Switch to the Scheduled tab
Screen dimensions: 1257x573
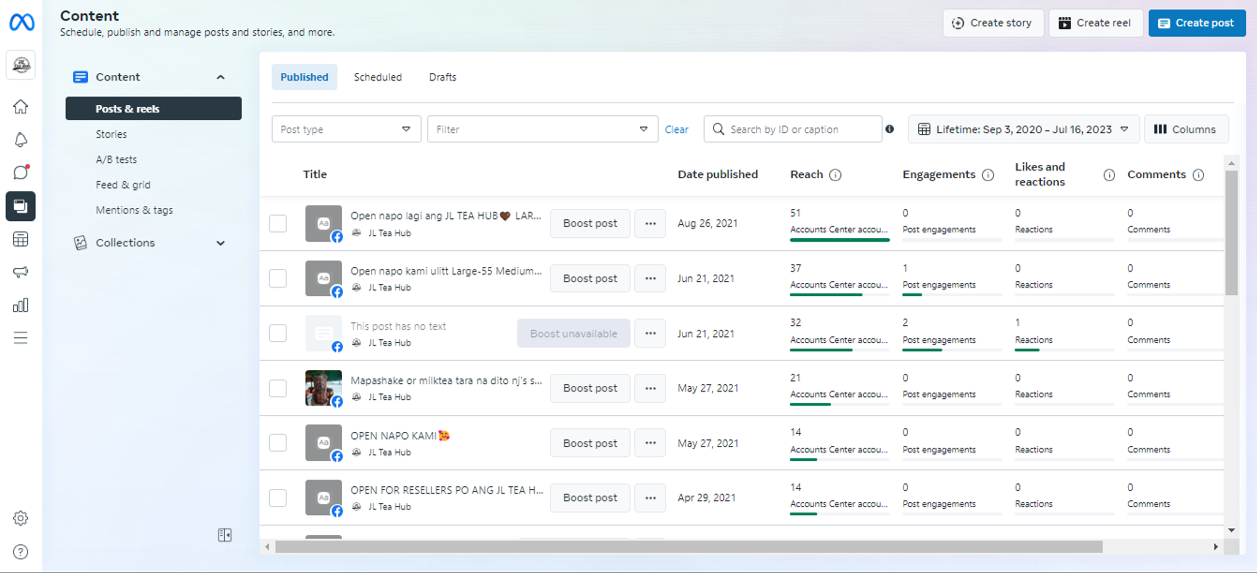coord(378,77)
